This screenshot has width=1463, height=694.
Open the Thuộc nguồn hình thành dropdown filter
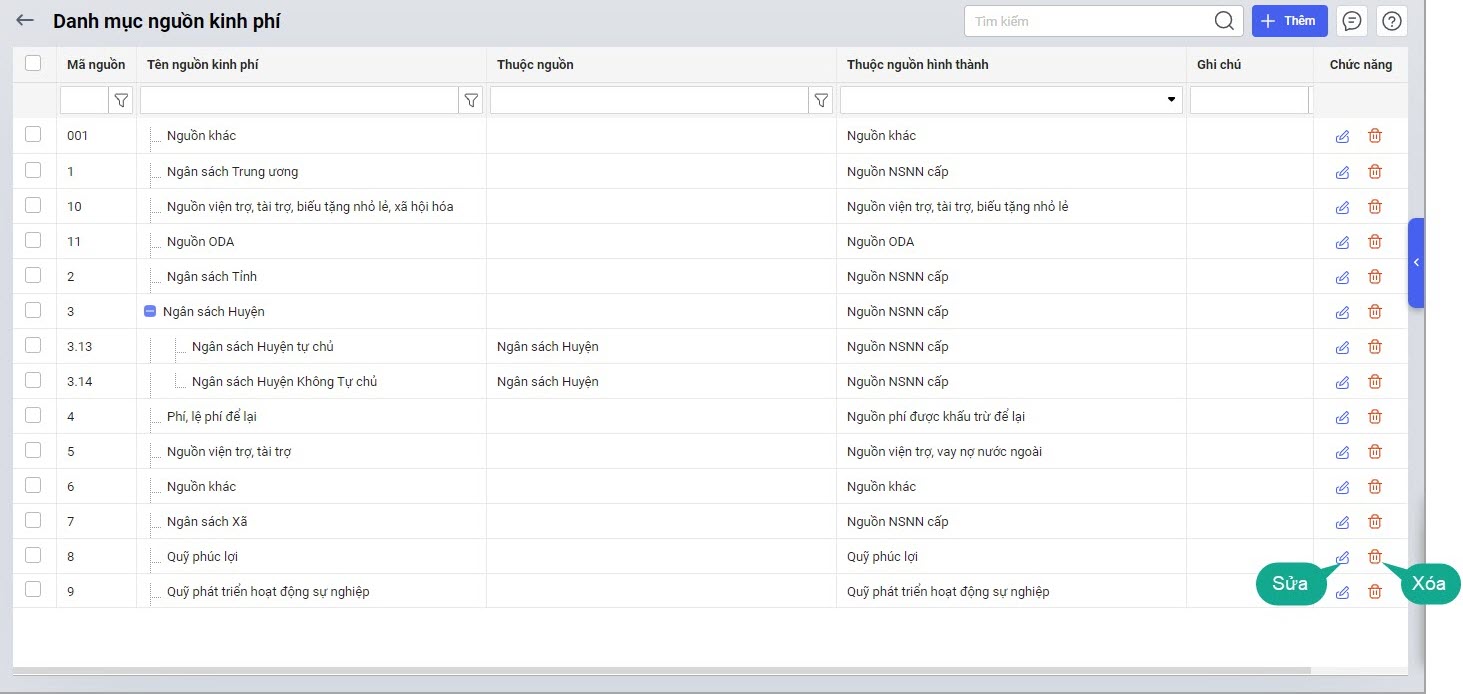(x=1170, y=100)
